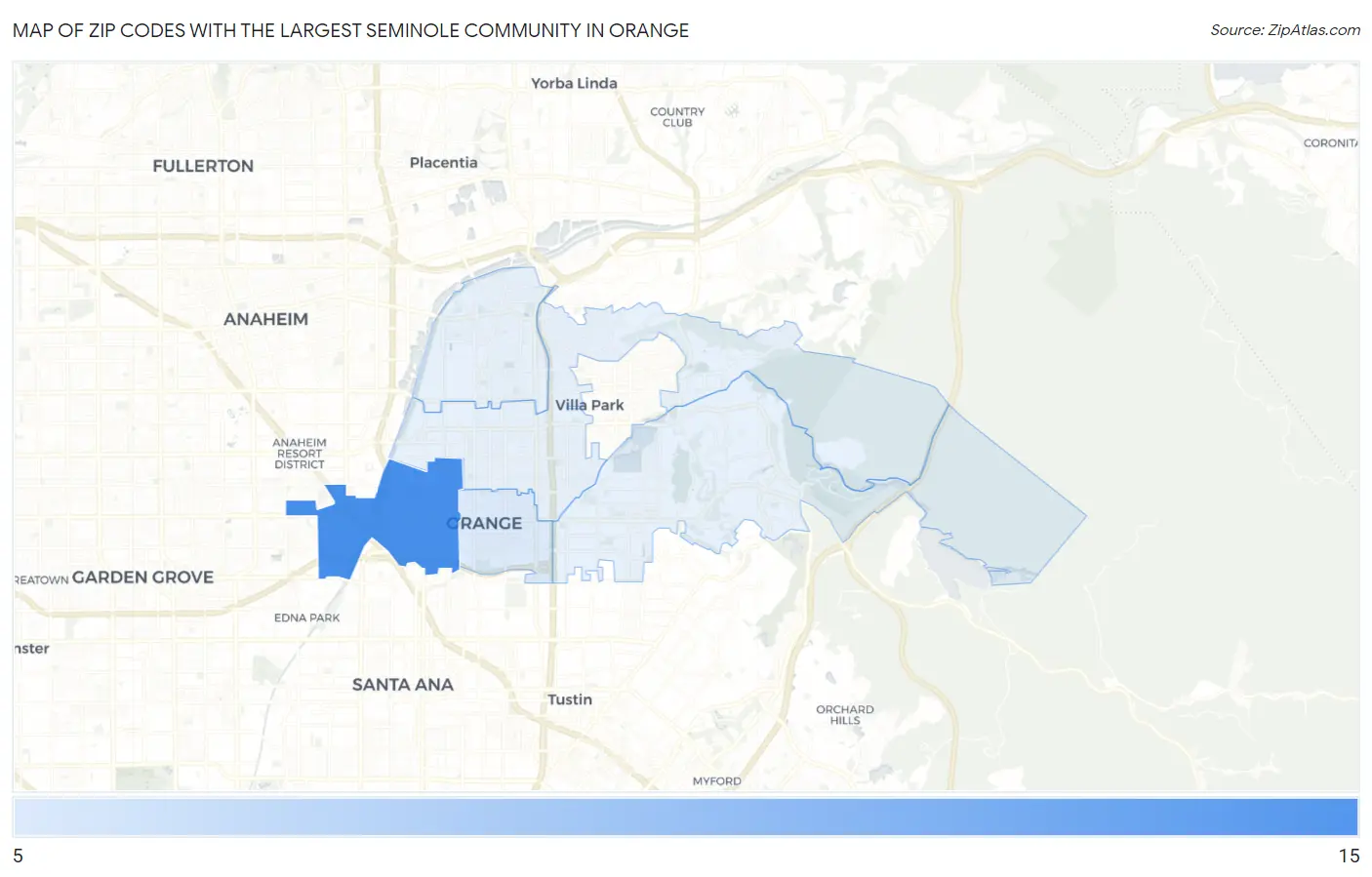
Task: Click the Placentia map label
Action: [x=443, y=162]
